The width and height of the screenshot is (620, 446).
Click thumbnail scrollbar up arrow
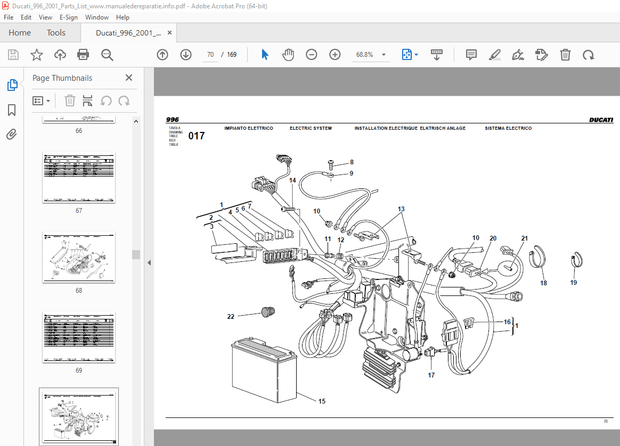[136, 121]
